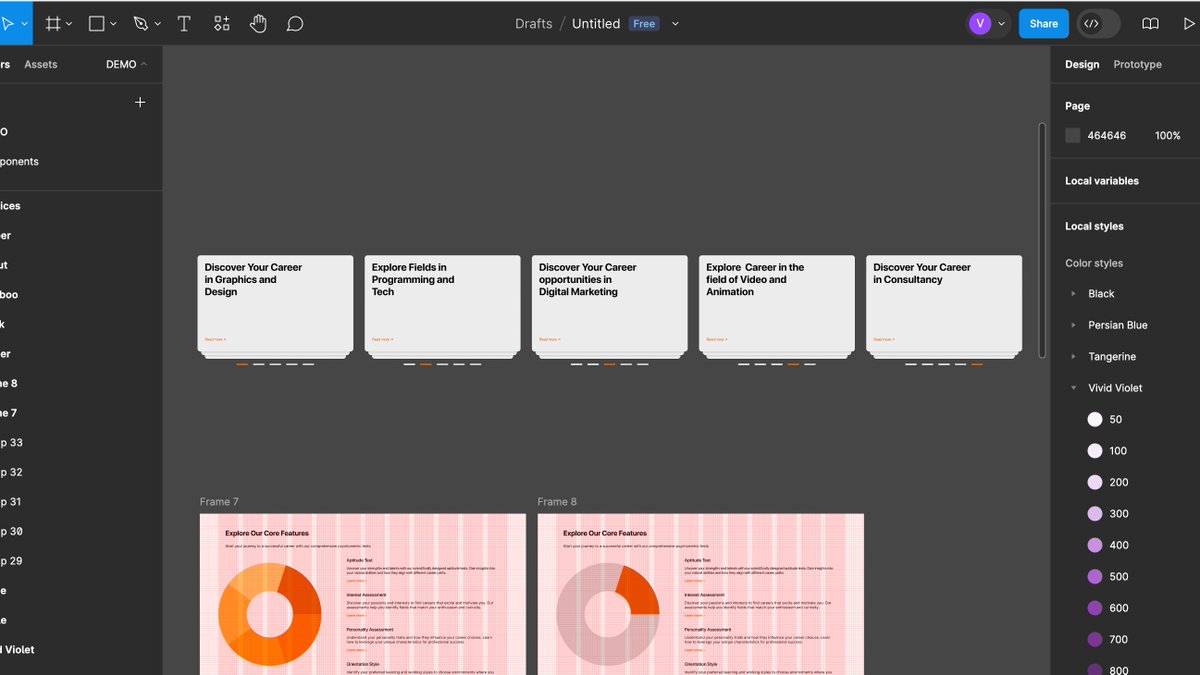Click the Untitled file name
The width and height of the screenshot is (1200, 675).
tap(596, 24)
